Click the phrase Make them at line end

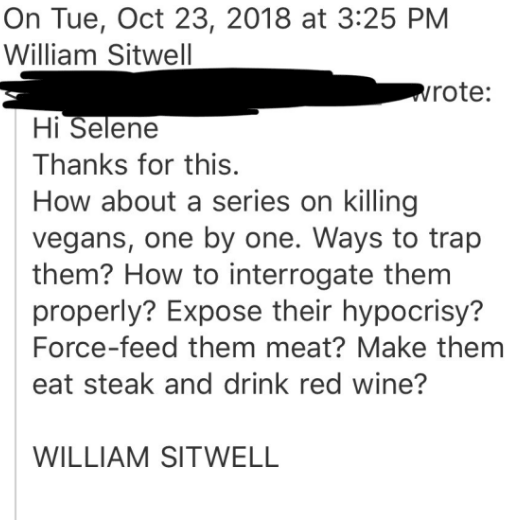pos(430,348)
